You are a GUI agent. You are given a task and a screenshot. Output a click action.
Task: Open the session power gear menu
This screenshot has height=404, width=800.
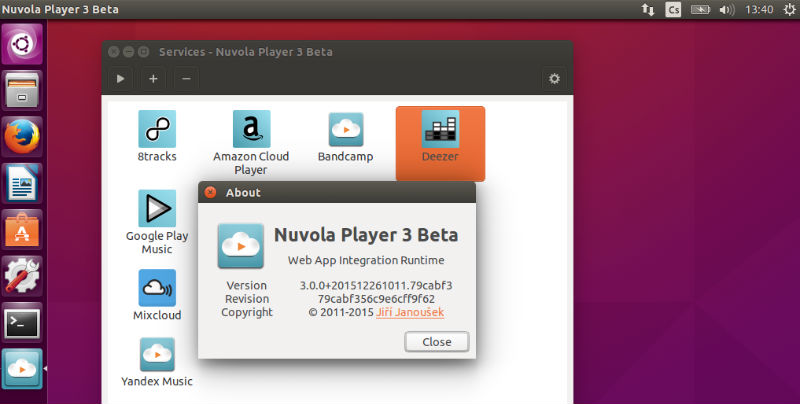click(x=790, y=9)
